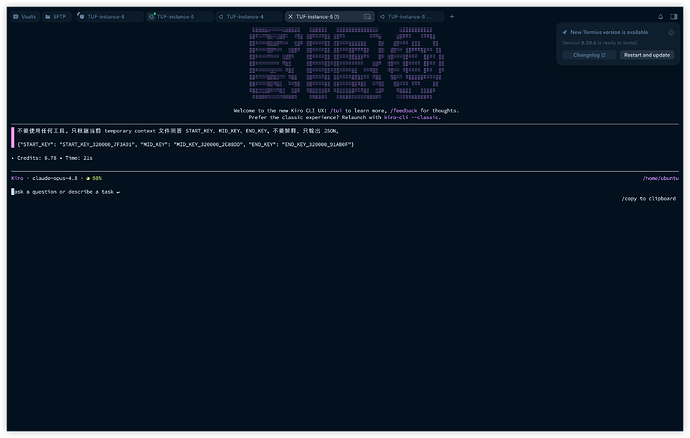This screenshot has width=690, height=438.
Task: Click the /home/ubuntu path text
Action: (661, 178)
